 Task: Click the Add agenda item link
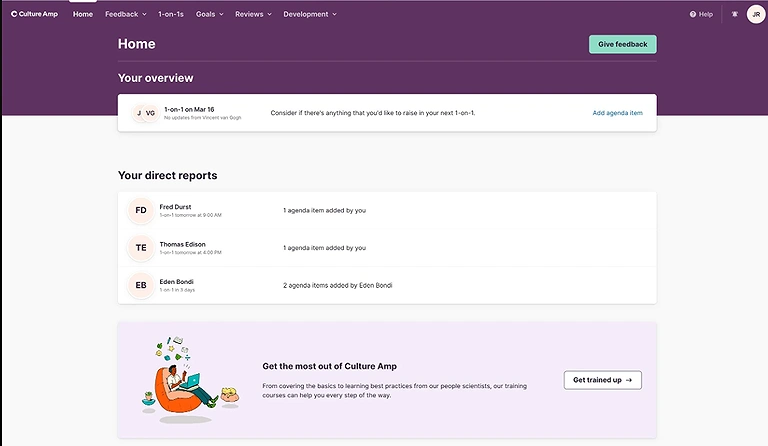pyautogui.click(x=618, y=113)
